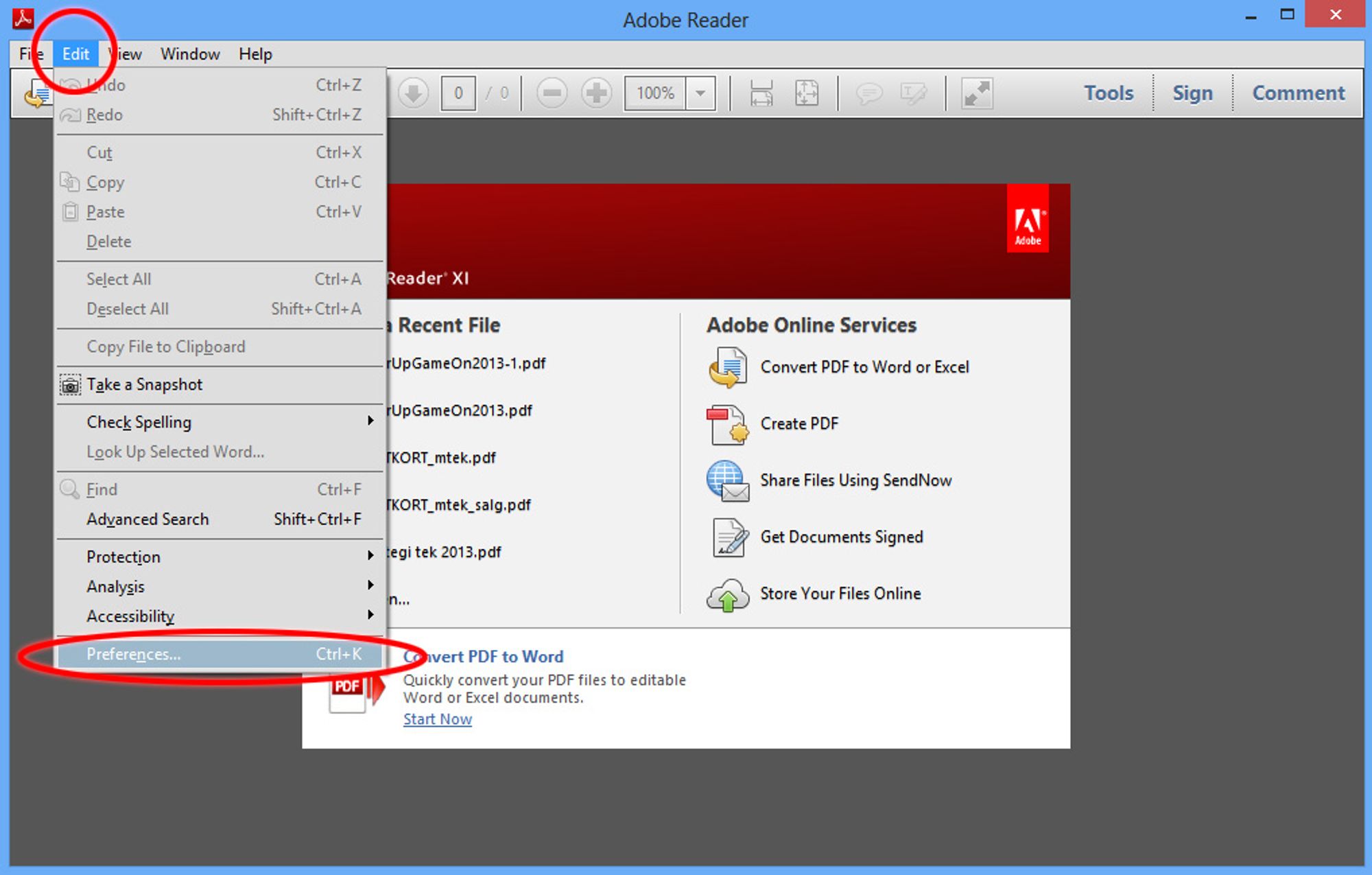Click the Create PDF icon

coord(728,424)
